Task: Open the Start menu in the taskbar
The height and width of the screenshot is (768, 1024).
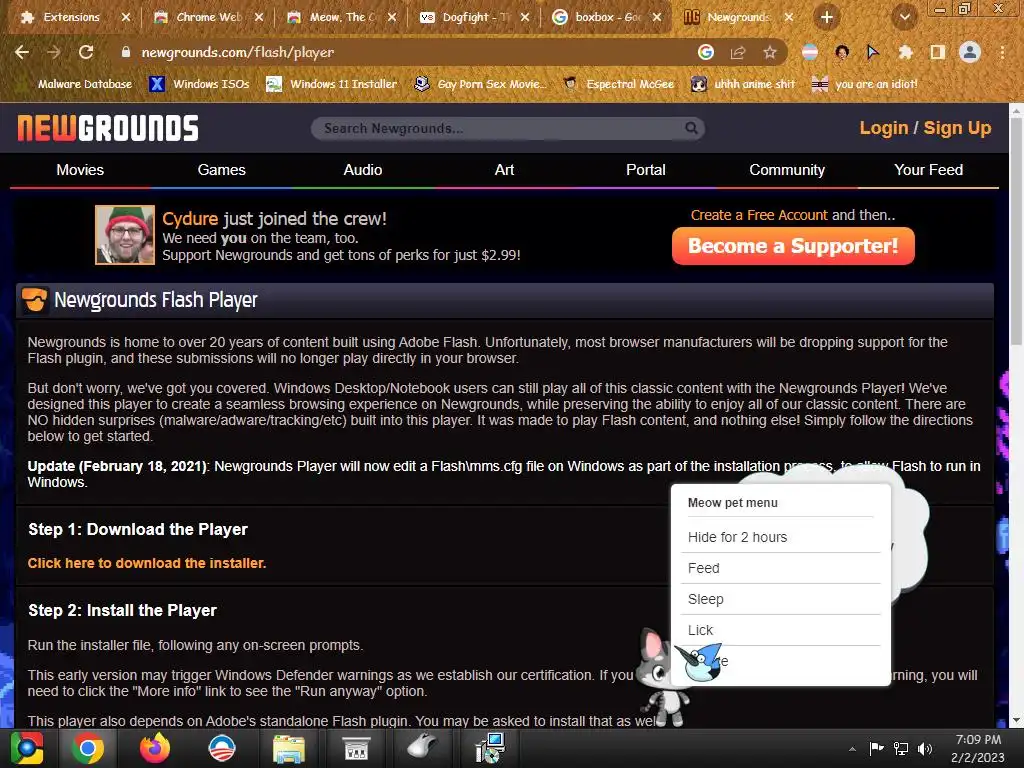Action: pos(27,748)
